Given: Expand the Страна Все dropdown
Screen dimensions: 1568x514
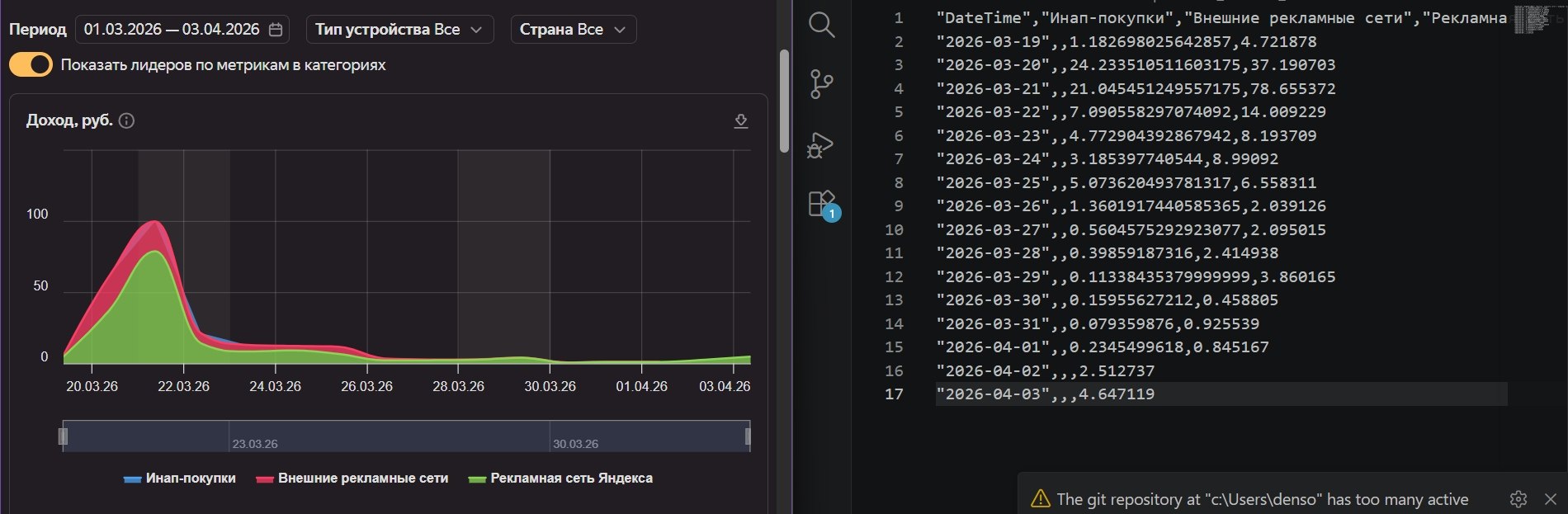Looking at the screenshot, I should coord(573,30).
